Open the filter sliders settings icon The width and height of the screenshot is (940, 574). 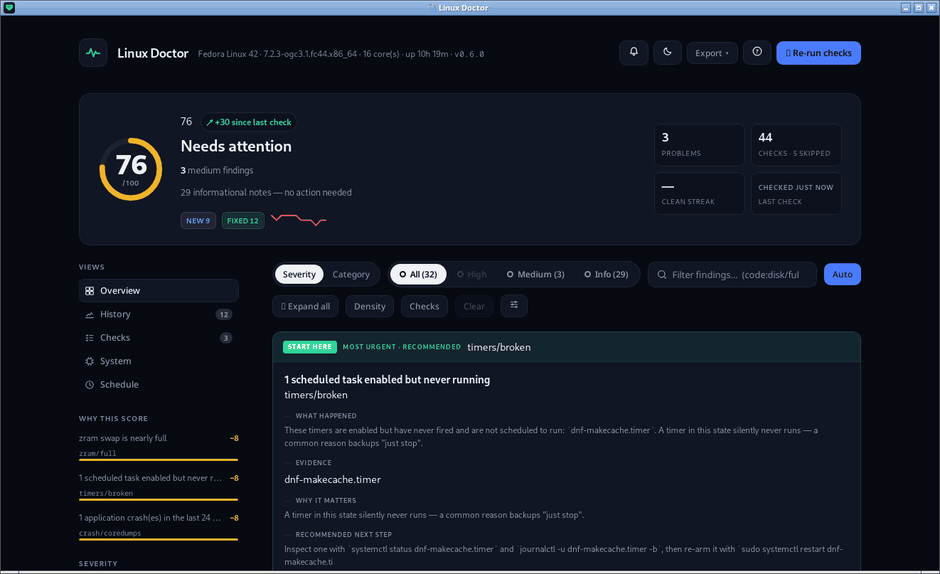514,305
